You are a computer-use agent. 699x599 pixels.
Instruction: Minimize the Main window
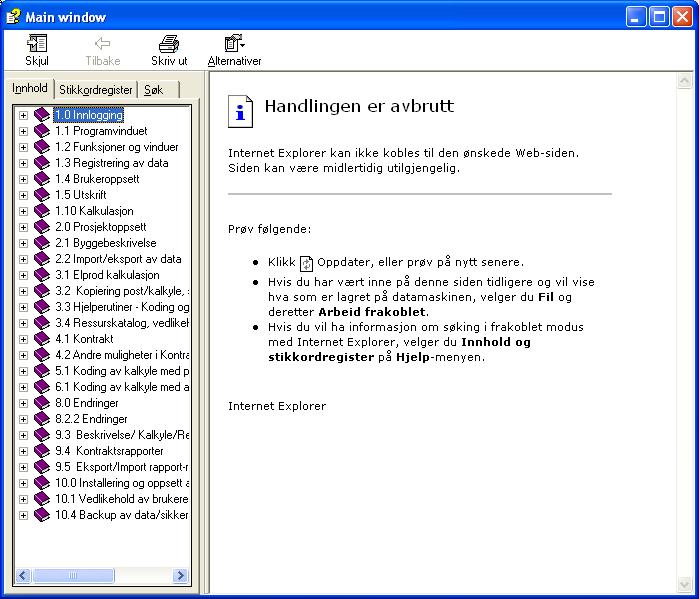pos(636,17)
